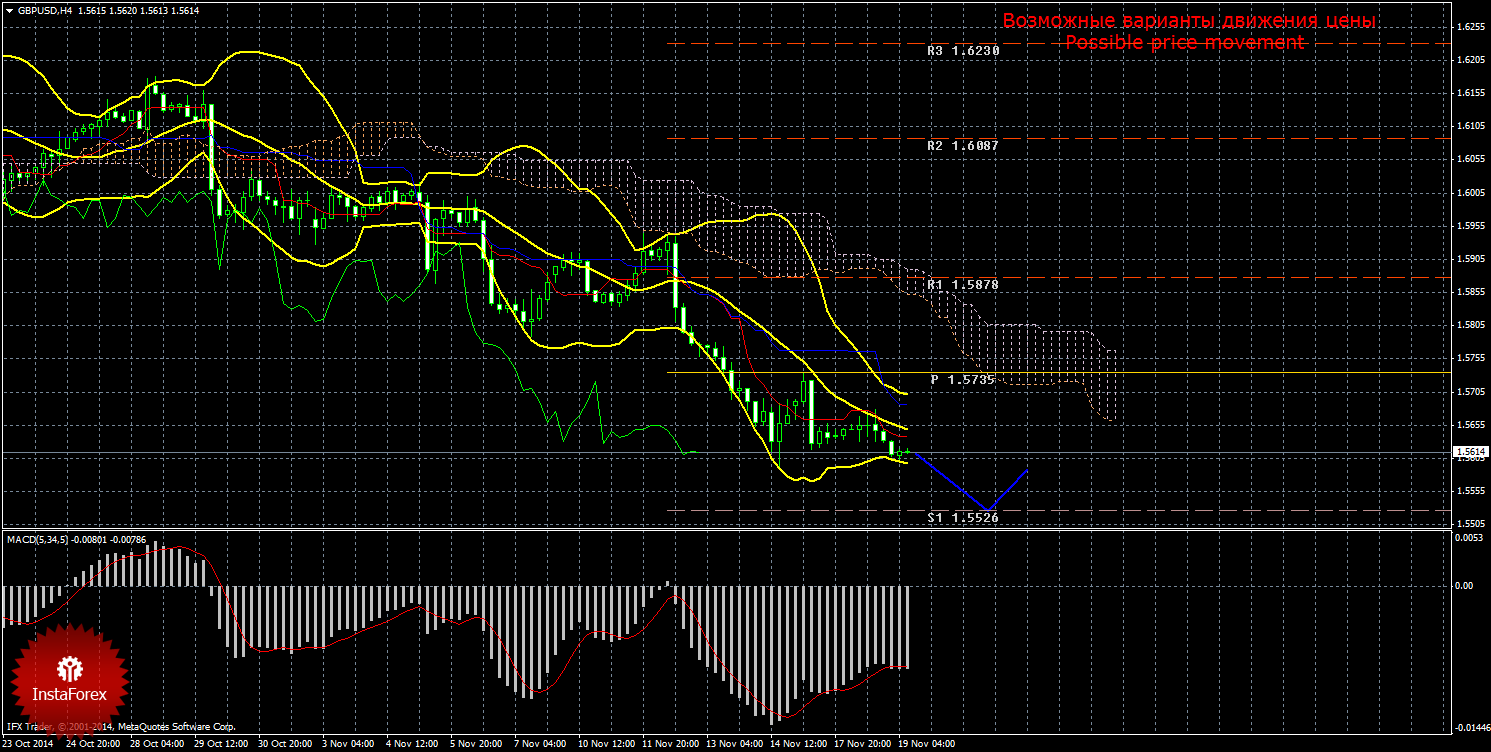
Task: Click the GBPUSD,H4 chart title text
Action: [x=43, y=9]
